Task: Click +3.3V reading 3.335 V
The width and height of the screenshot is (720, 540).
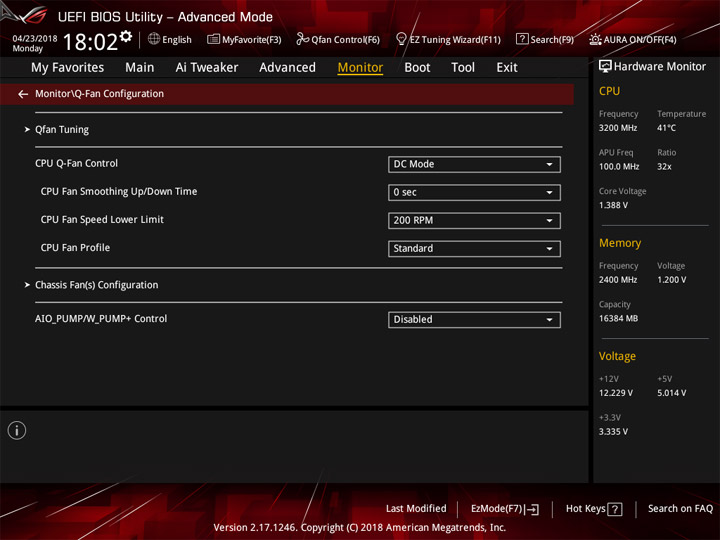Action: pos(613,432)
